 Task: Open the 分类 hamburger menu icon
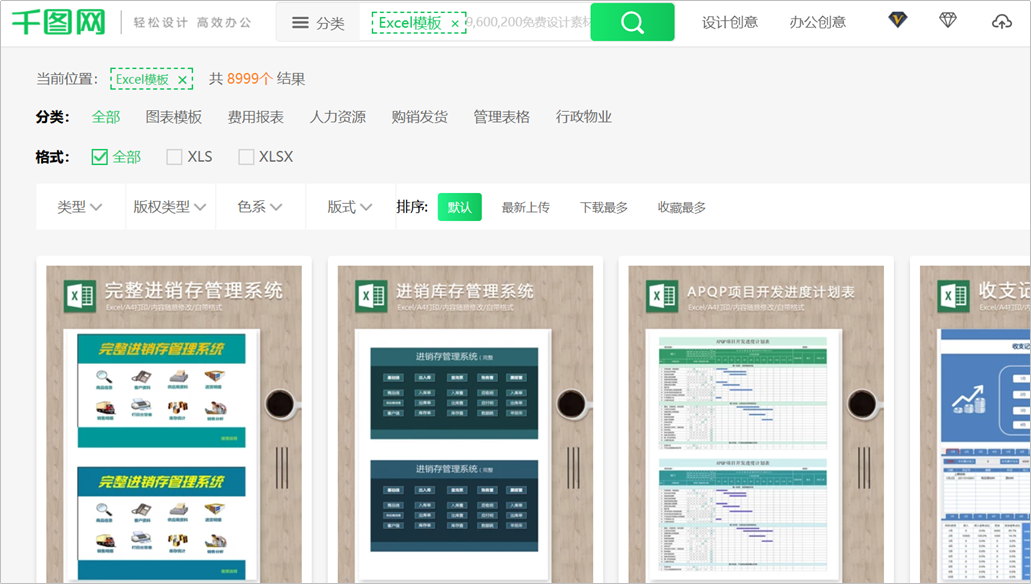click(x=300, y=23)
